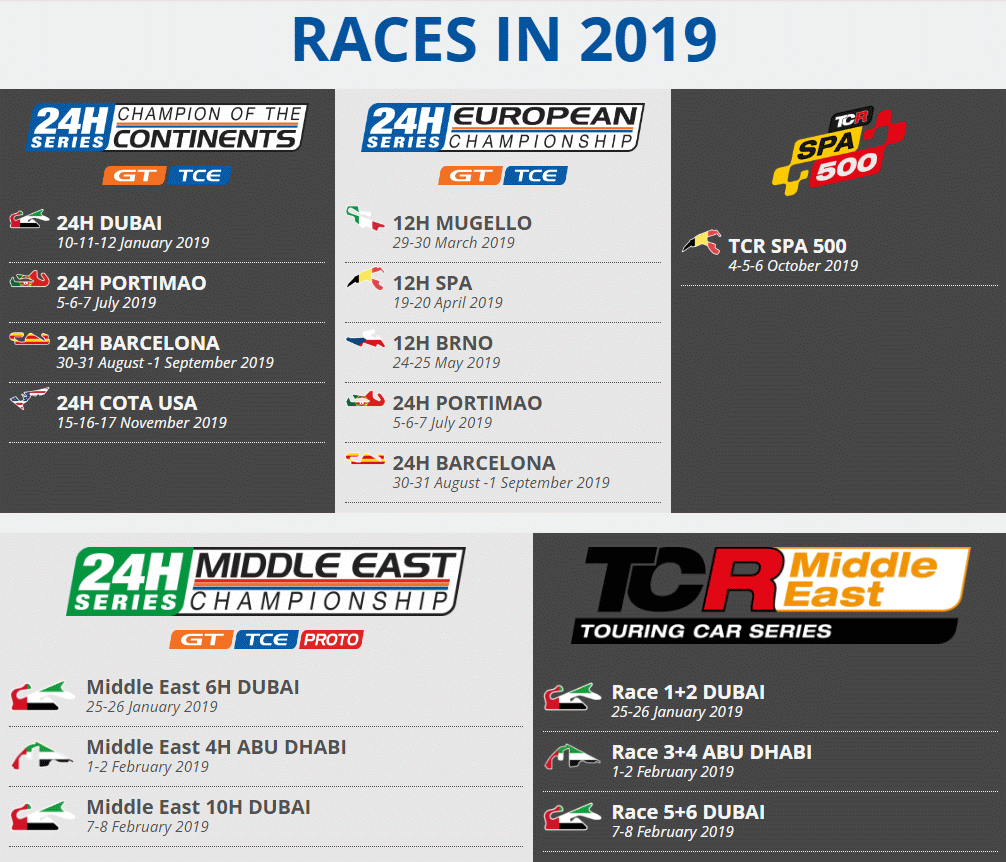Viewport: 1006px width, 862px height.
Task: Click the TCR Middle East Touring Car Series logo
Action: 770,594
